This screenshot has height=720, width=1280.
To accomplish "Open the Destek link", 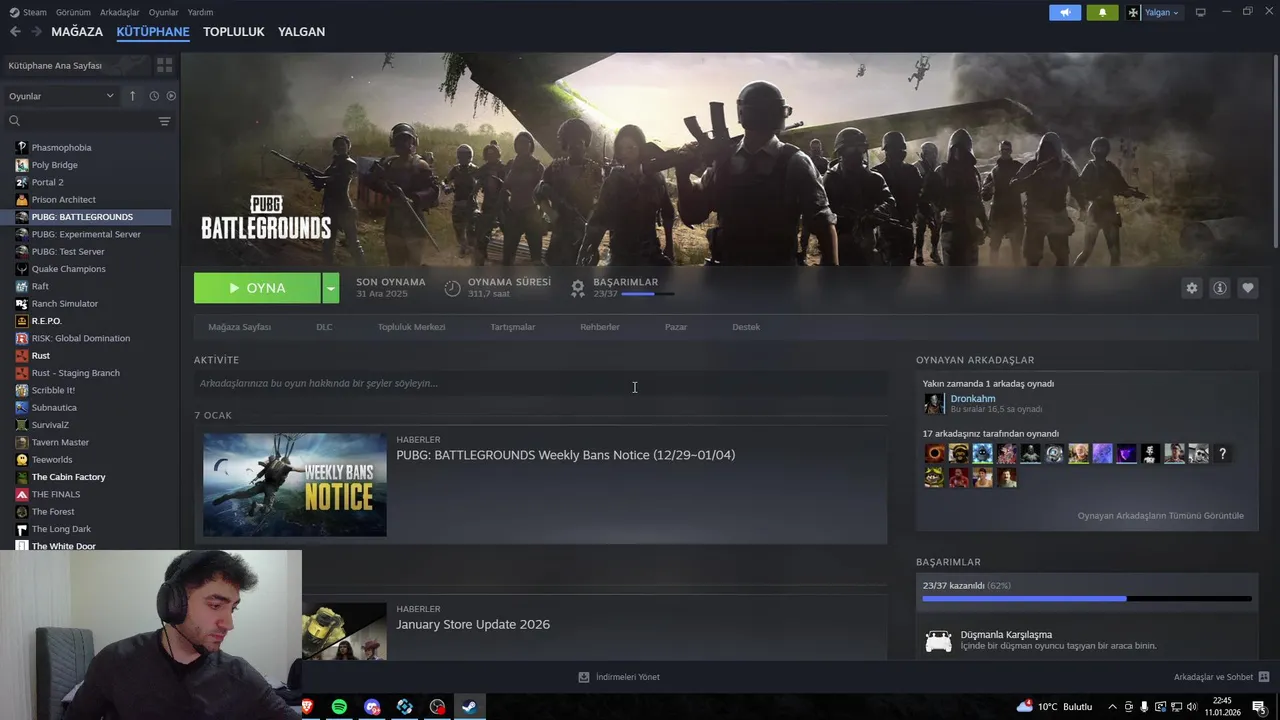I will [x=746, y=327].
